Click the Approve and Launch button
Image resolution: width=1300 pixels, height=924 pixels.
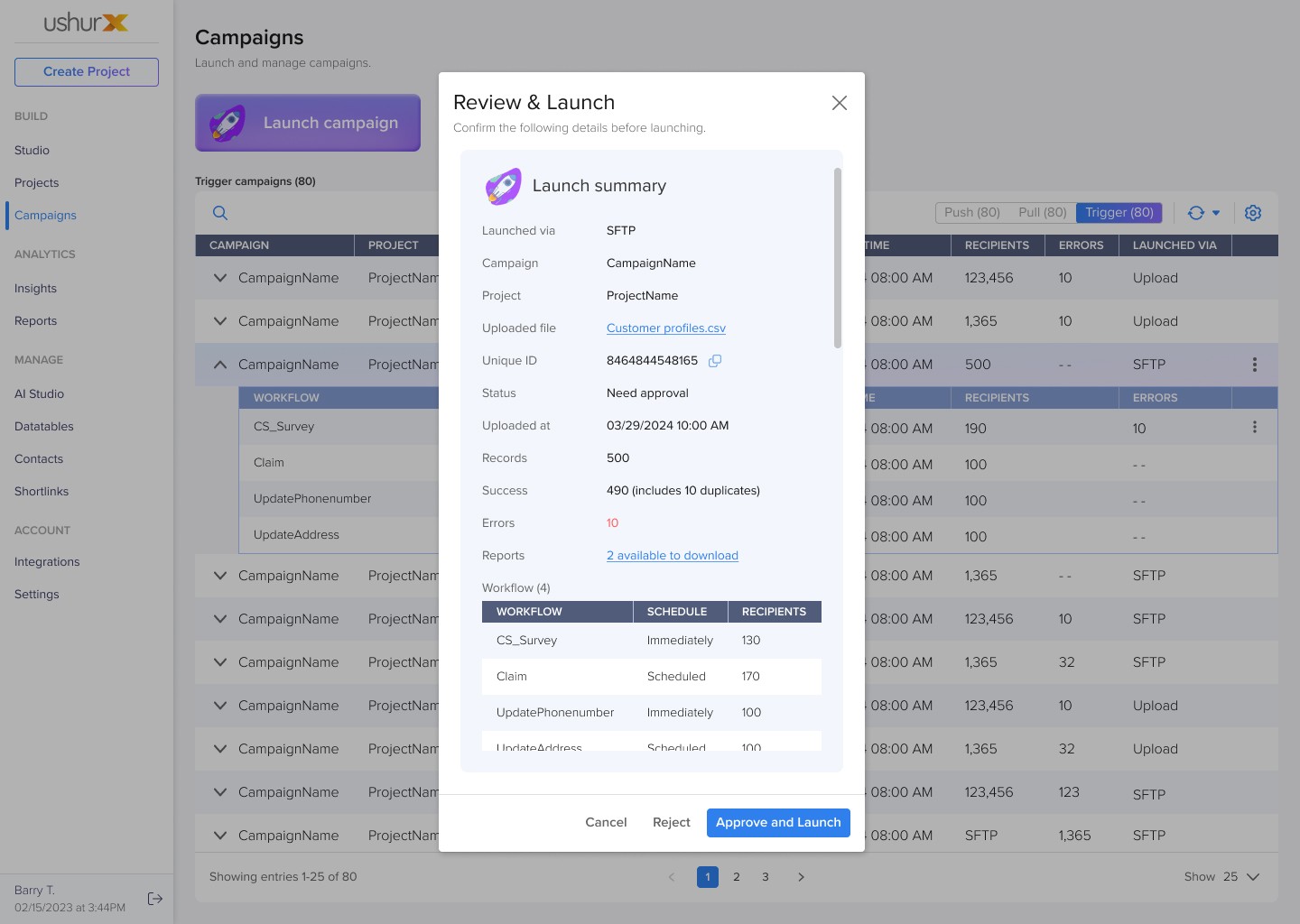tap(778, 823)
